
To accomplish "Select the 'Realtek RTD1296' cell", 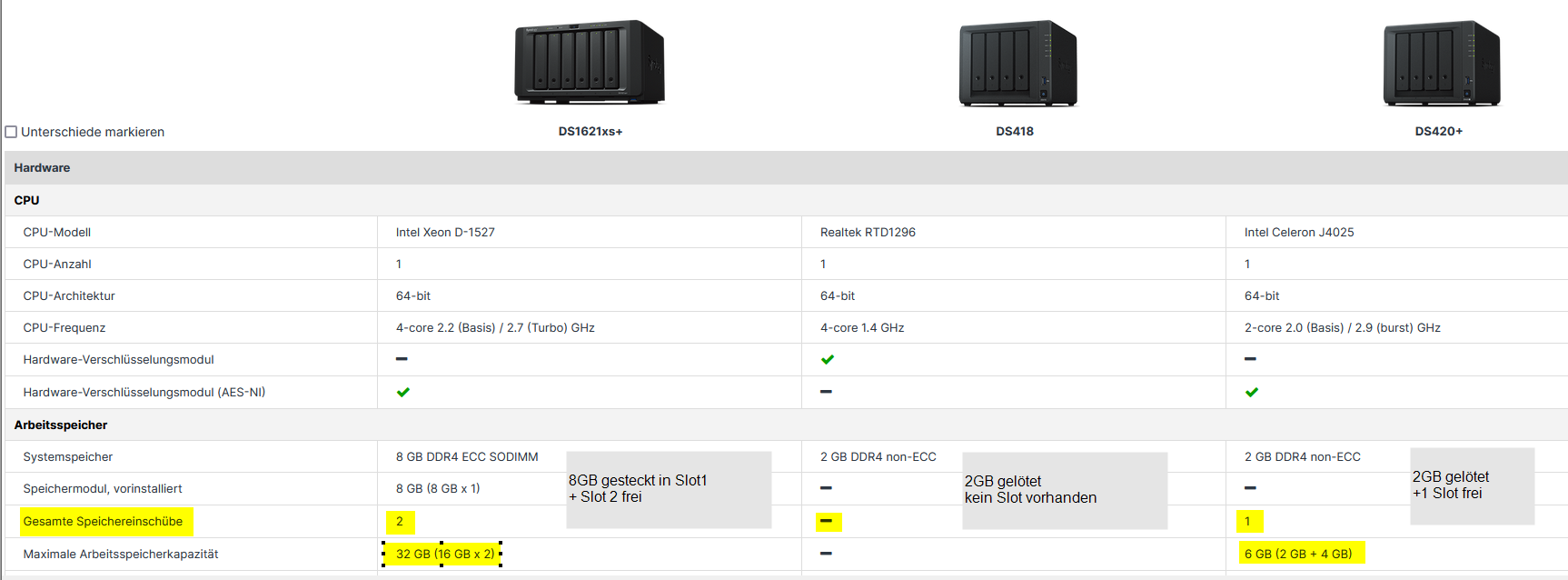I will click(868, 233).
